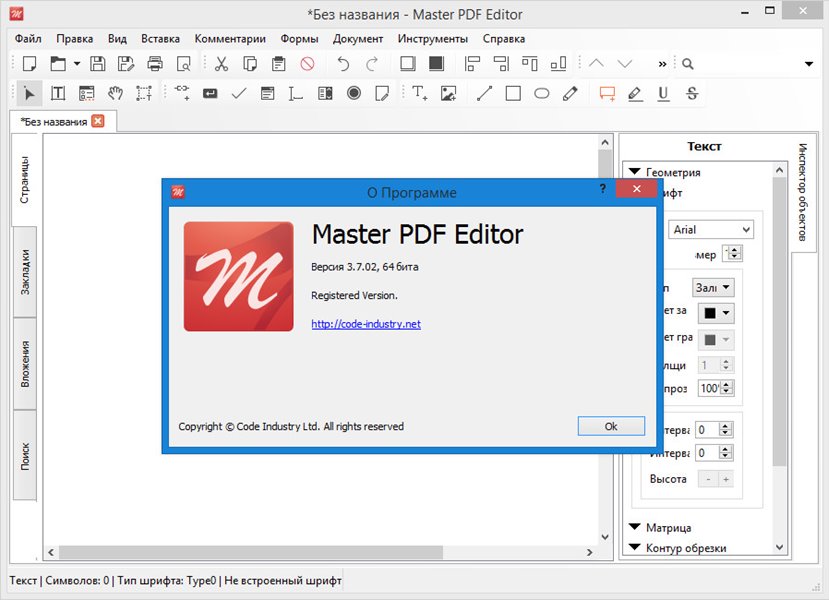Open the Вставка menu
This screenshot has height=600, width=829.
coord(160,39)
